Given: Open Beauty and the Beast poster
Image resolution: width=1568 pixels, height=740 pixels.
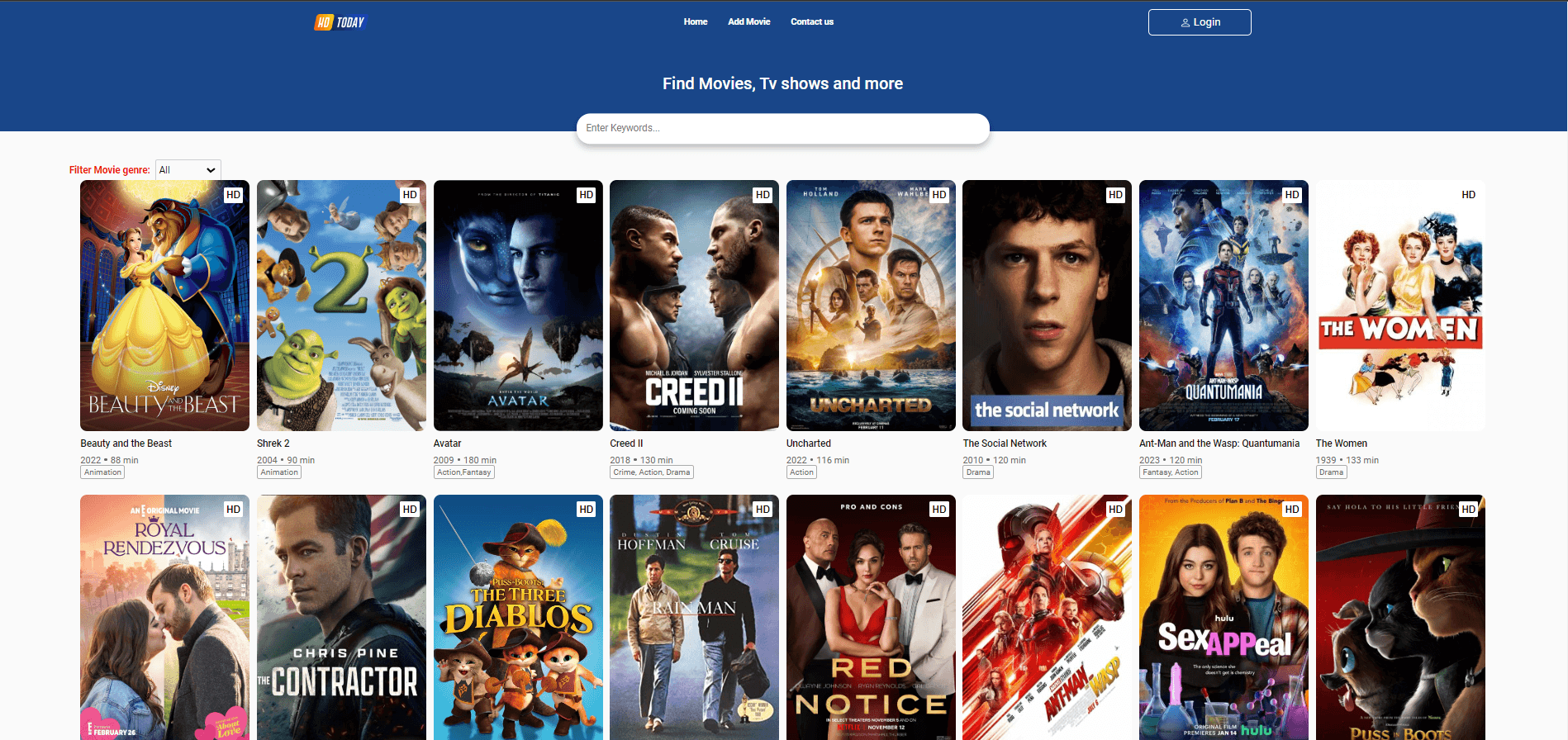Looking at the screenshot, I should tap(164, 306).
